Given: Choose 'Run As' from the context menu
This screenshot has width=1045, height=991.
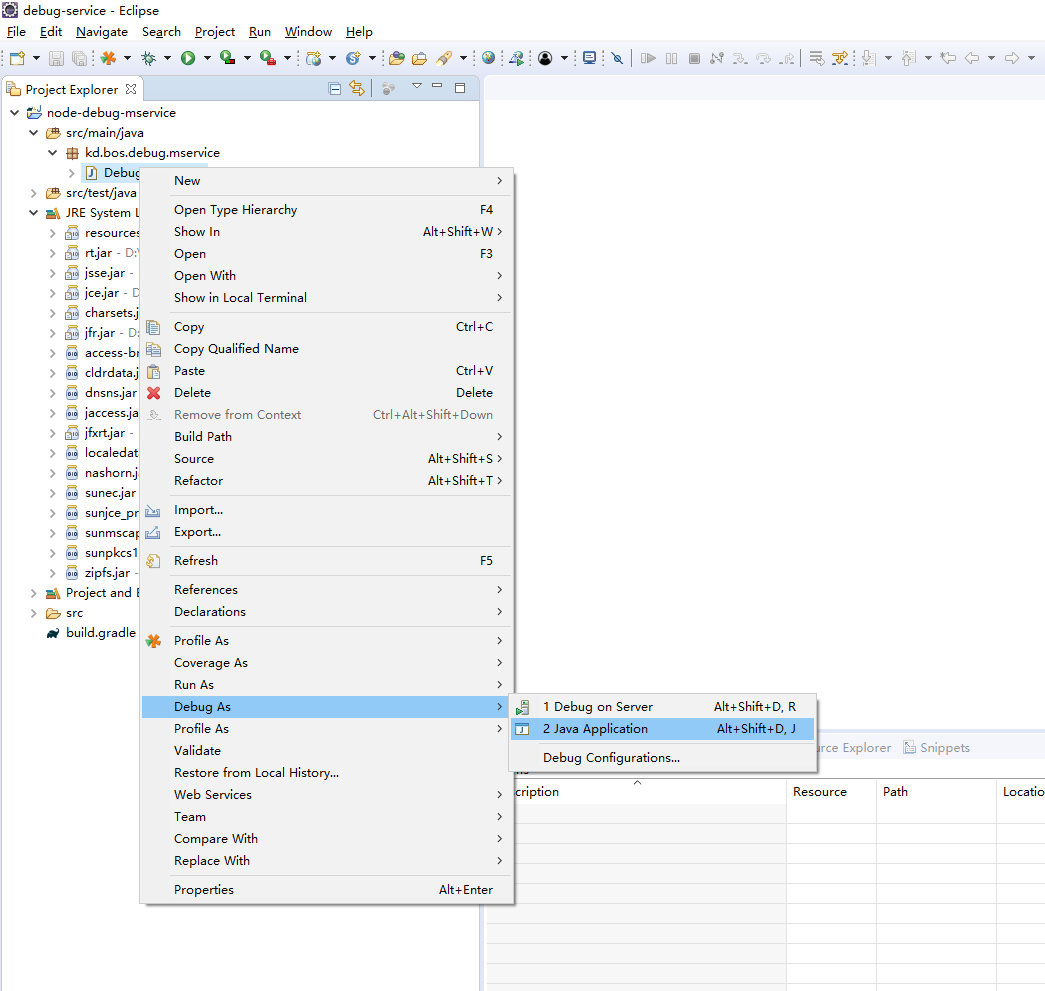Looking at the screenshot, I should (x=327, y=685).
